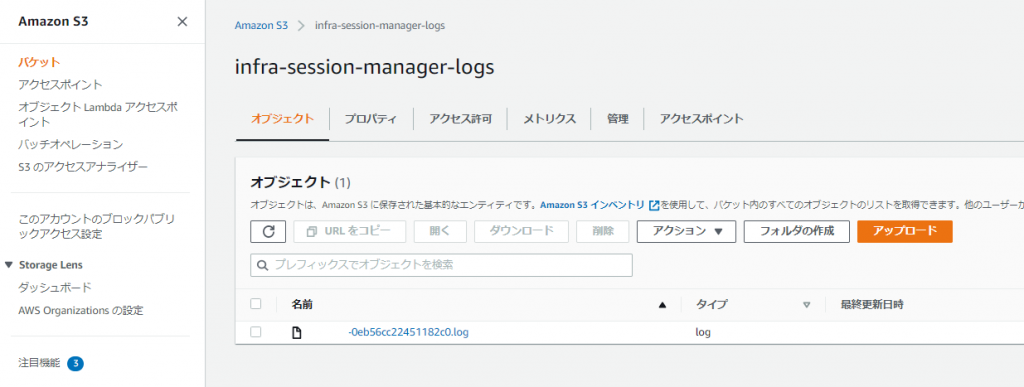This screenshot has width=1024, height=387.
Task: Open the 0eb56cc22451182c0.log object link
Action: [408, 332]
